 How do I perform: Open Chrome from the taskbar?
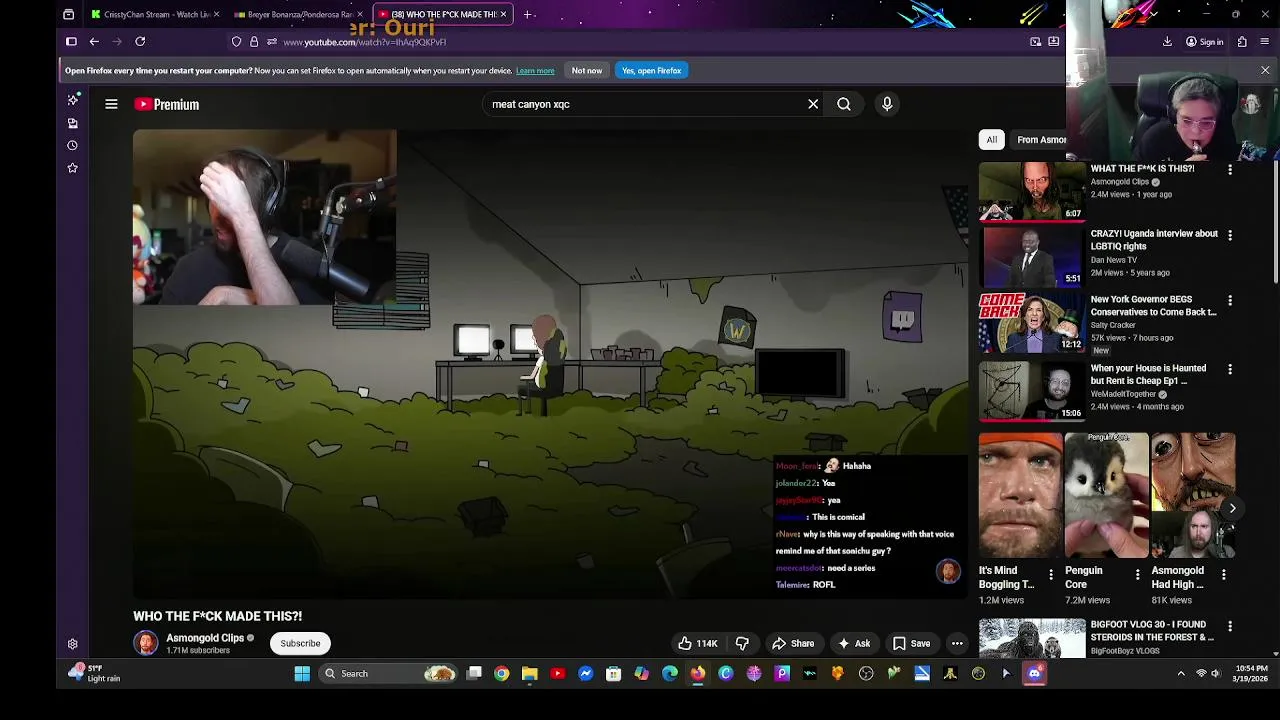click(501, 674)
